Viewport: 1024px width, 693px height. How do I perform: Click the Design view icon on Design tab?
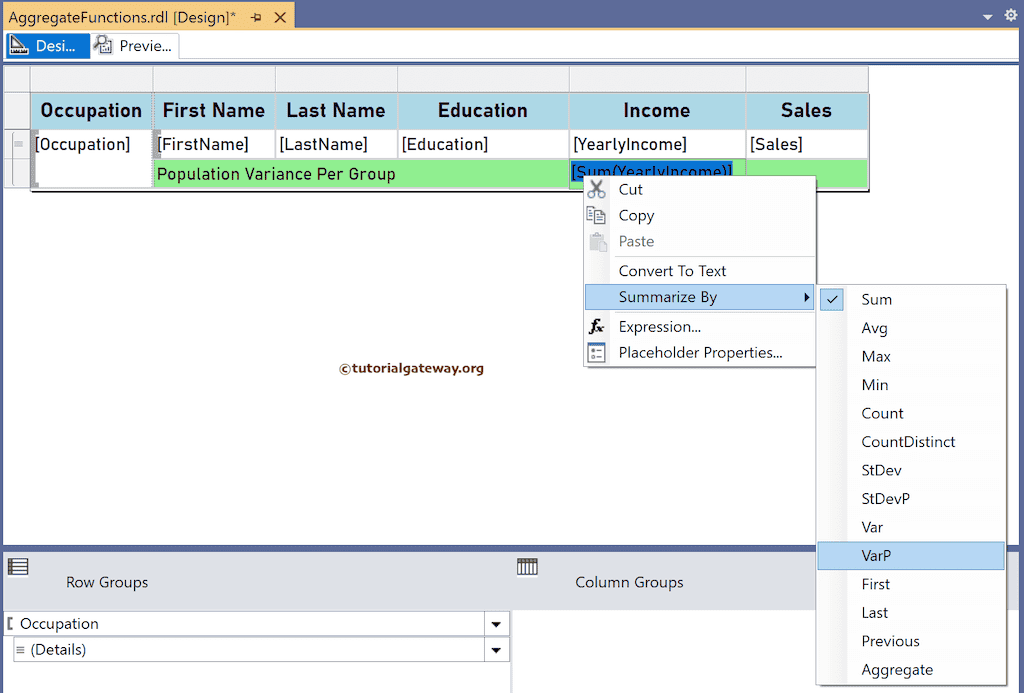point(19,45)
